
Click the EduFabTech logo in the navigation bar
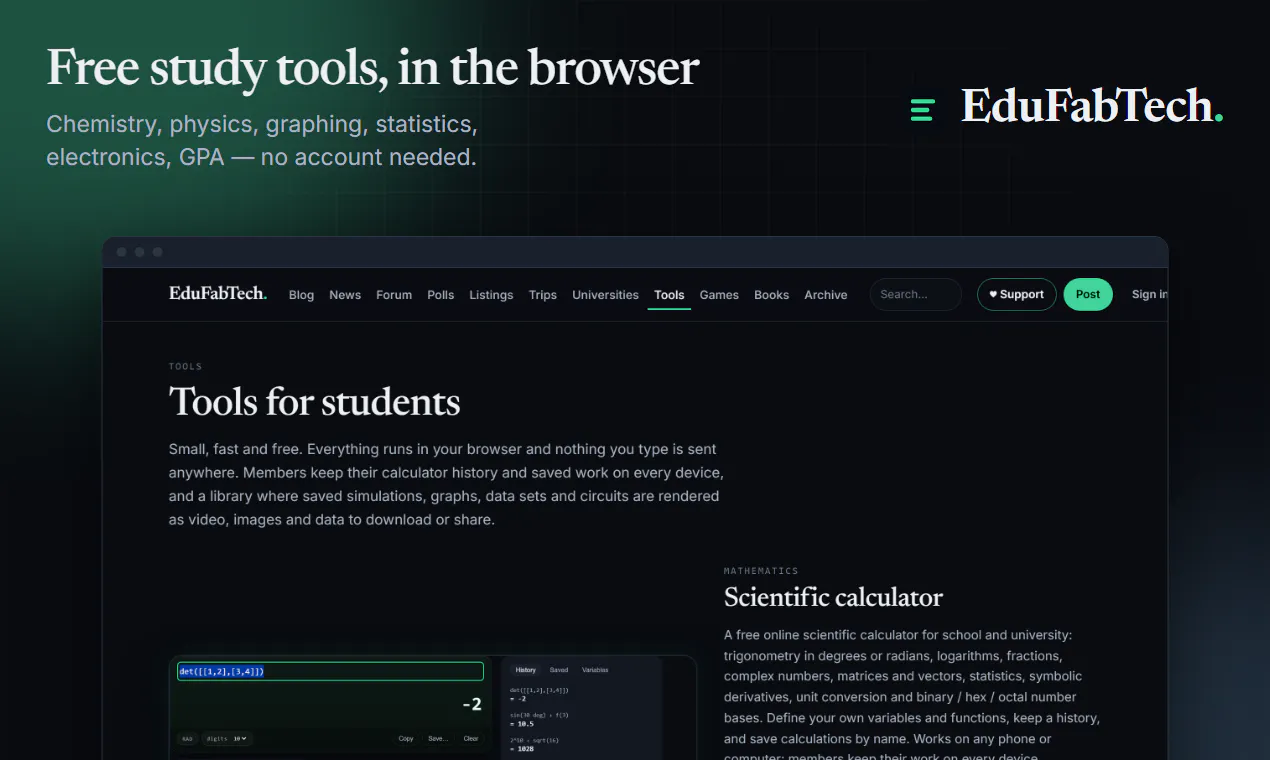point(218,293)
